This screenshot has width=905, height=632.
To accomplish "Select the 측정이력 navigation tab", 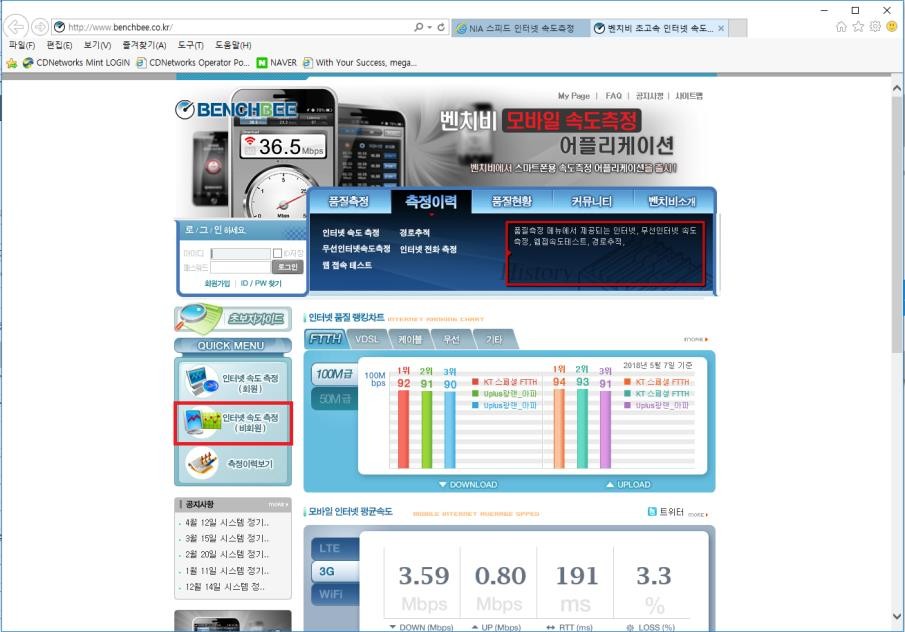I will [431, 201].
